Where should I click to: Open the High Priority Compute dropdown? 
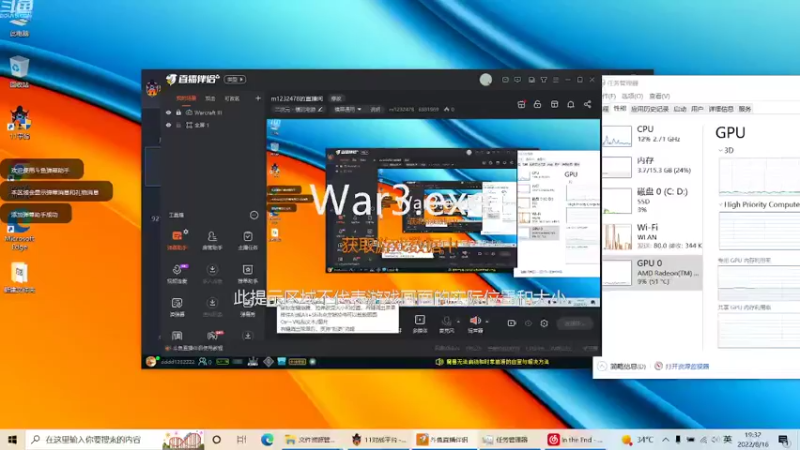(760, 205)
